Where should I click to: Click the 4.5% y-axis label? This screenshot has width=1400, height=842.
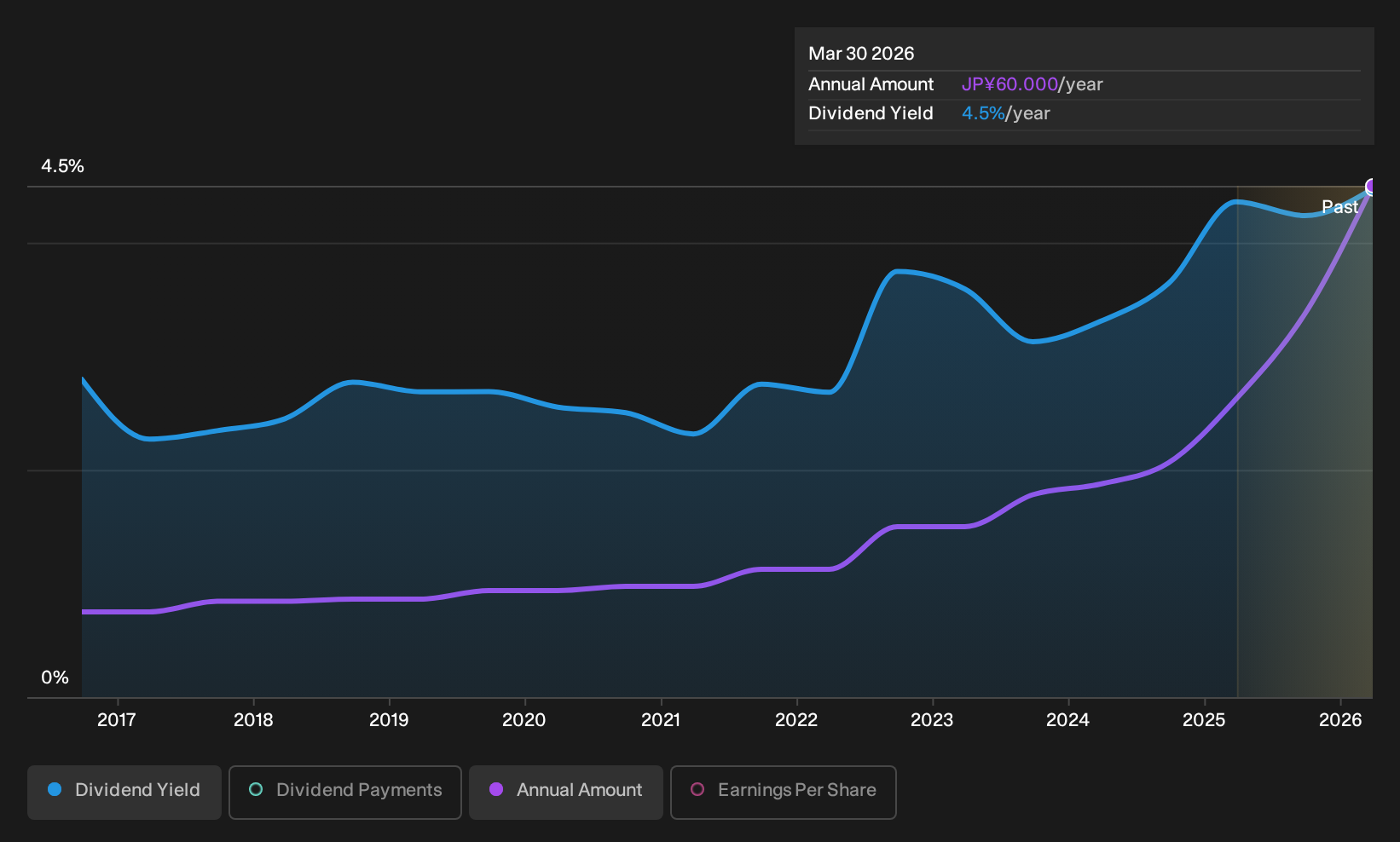point(63,166)
